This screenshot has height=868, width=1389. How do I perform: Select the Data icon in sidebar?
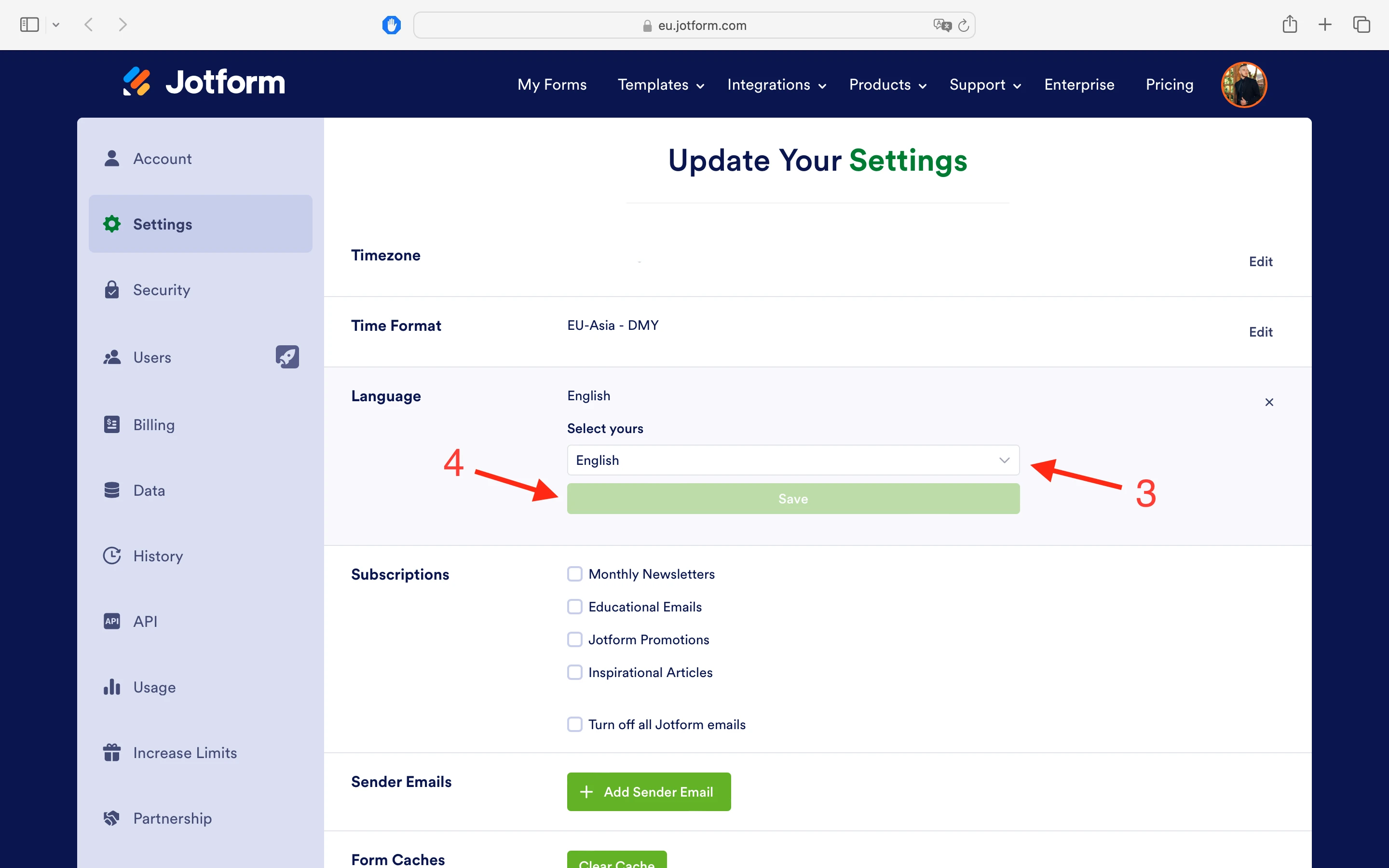[111, 489]
